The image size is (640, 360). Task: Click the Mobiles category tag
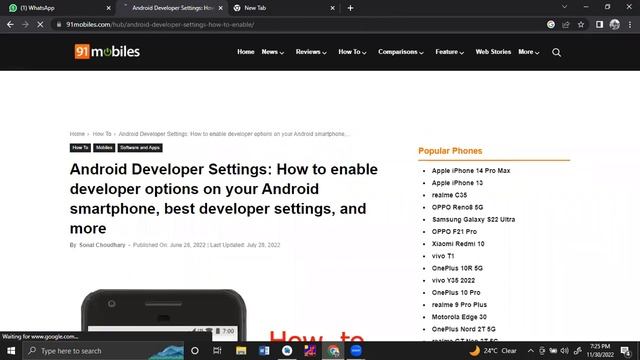tap(104, 148)
